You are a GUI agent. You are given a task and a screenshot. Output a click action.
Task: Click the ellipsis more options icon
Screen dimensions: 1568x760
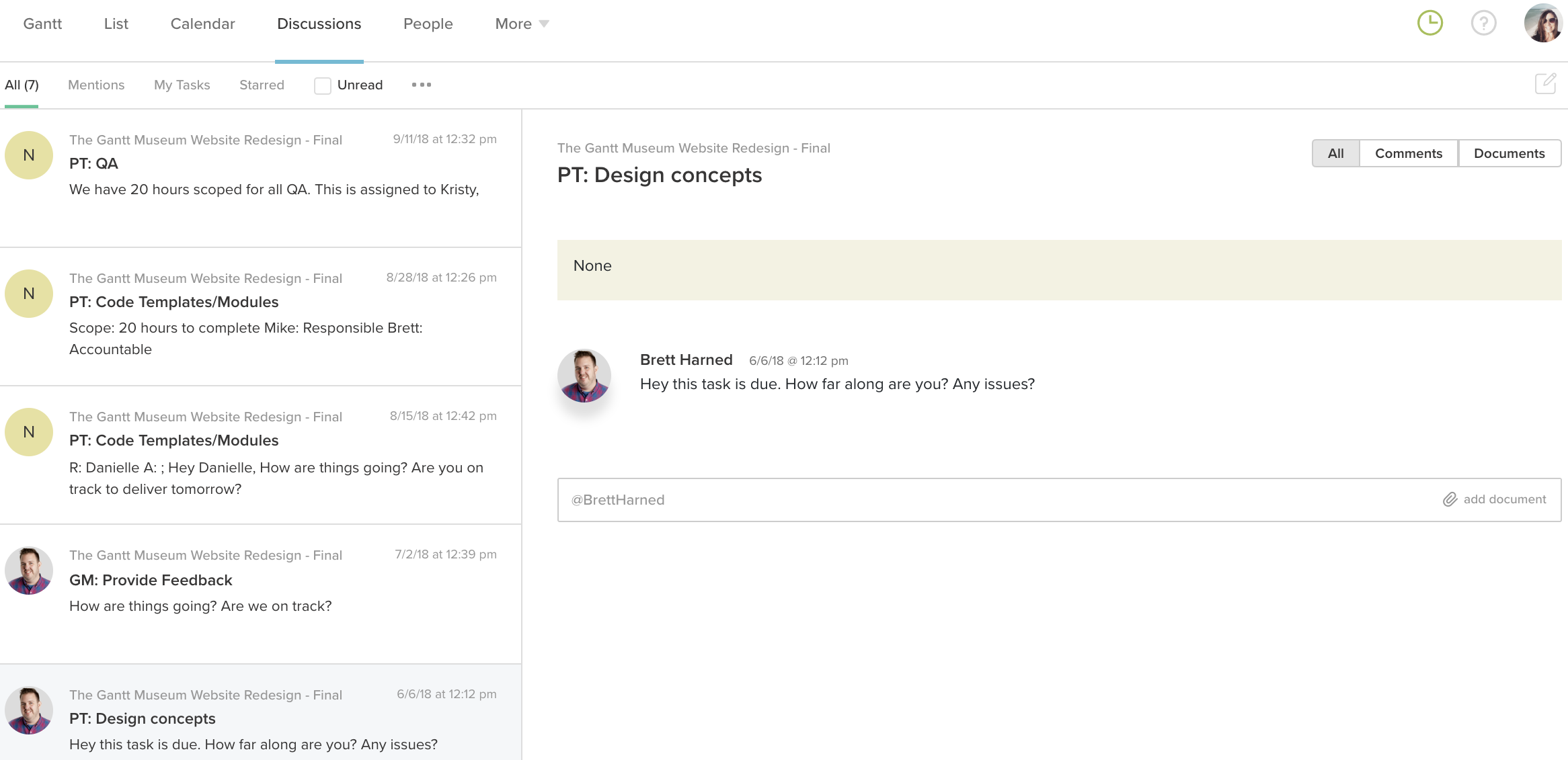421,85
